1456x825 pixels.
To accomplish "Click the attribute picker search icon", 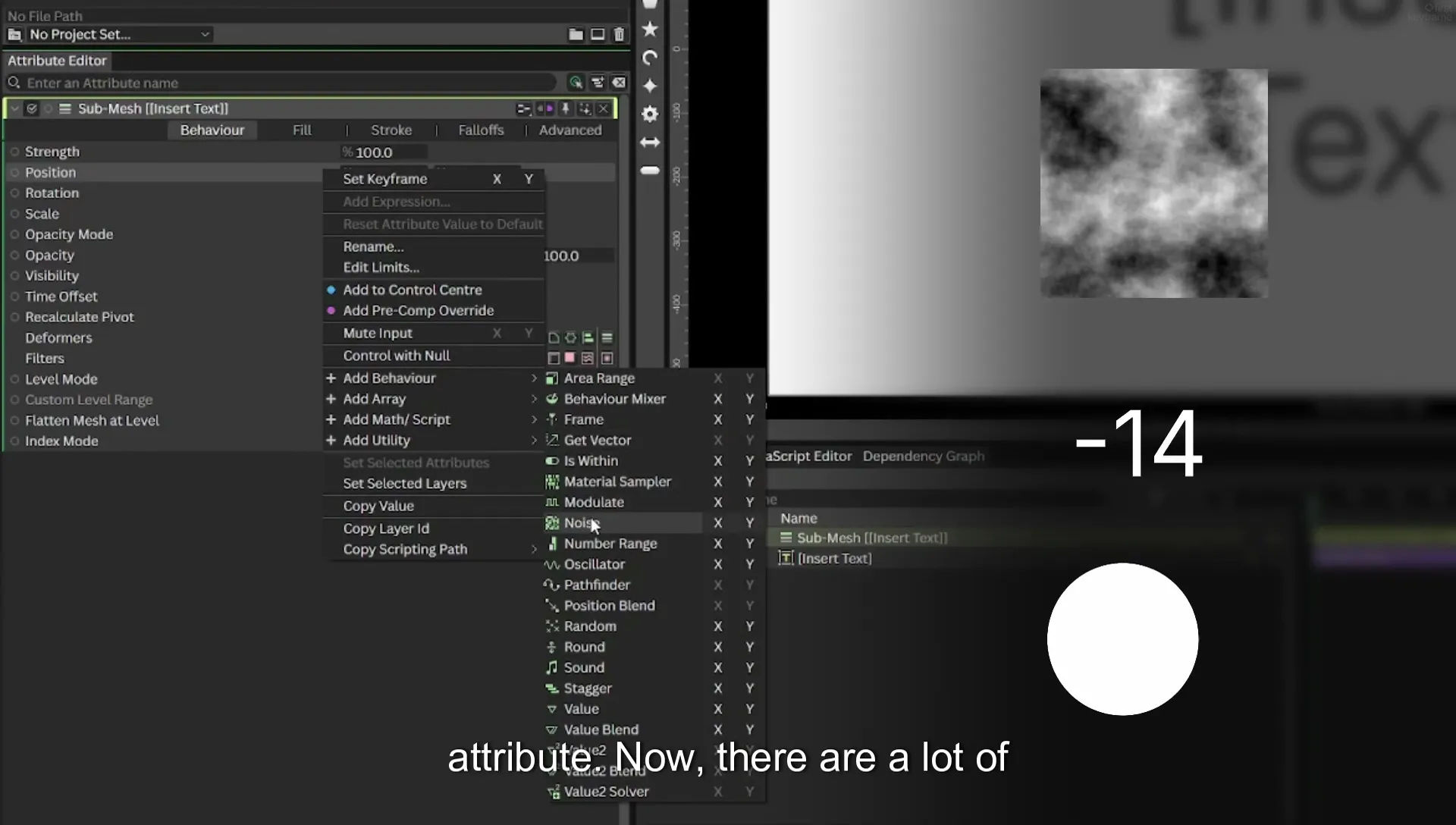I will [x=576, y=83].
